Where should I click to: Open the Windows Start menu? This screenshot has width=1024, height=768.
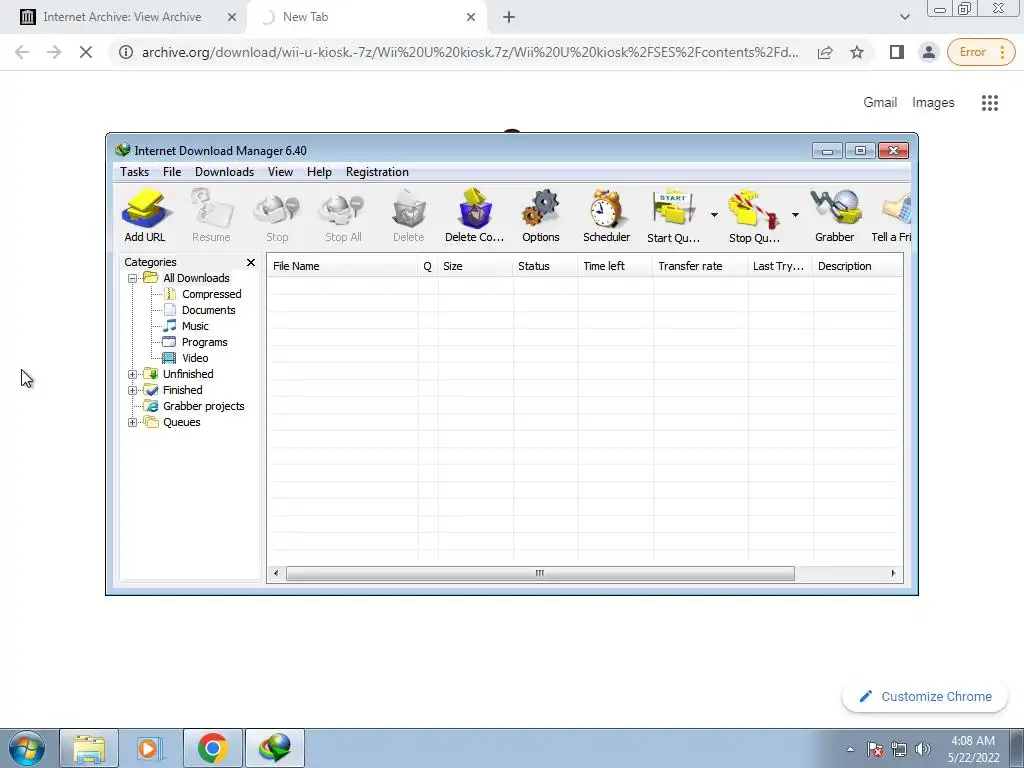26,748
